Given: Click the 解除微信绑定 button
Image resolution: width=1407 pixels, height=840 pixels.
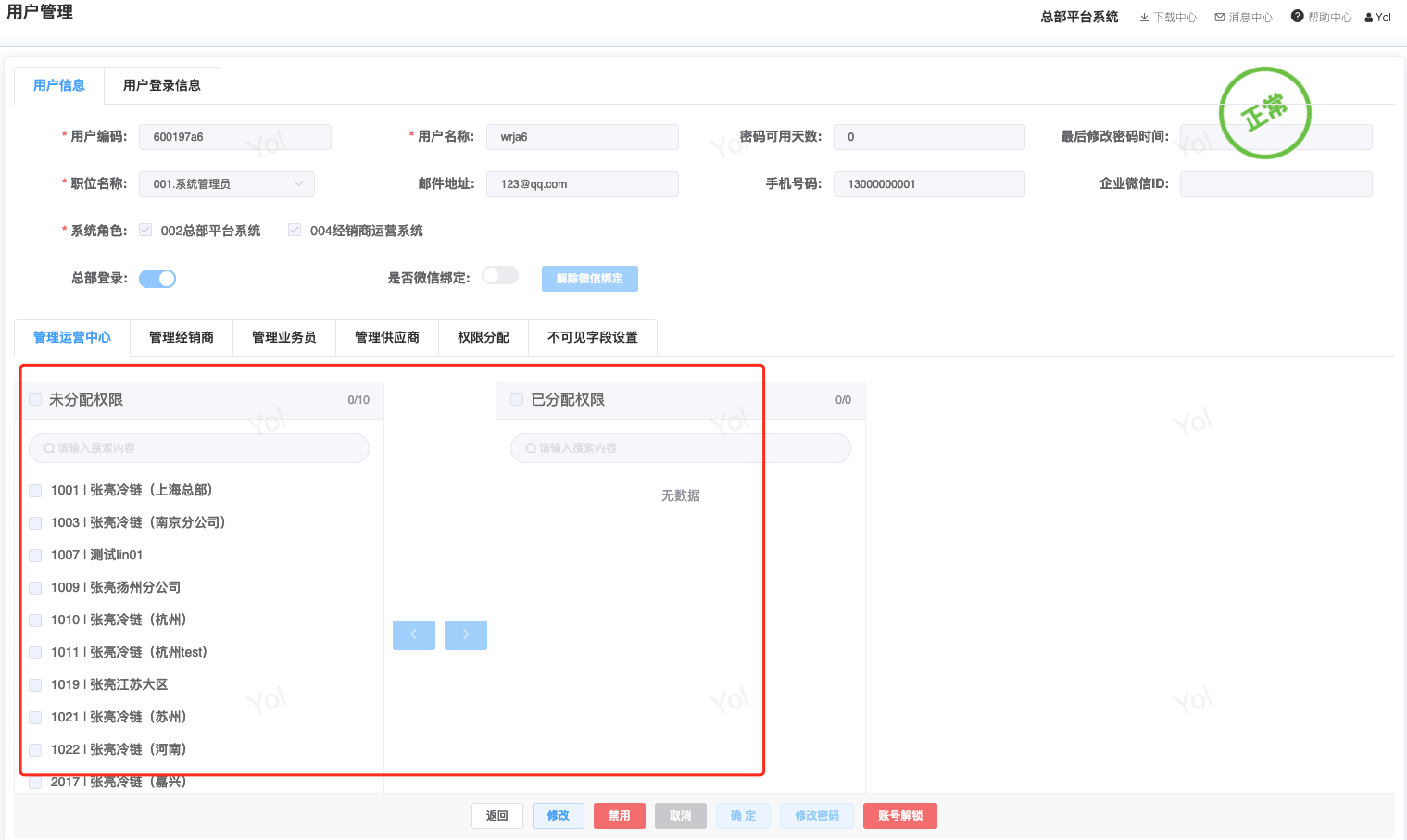Looking at the screenshot, I should tap(590, 279).
